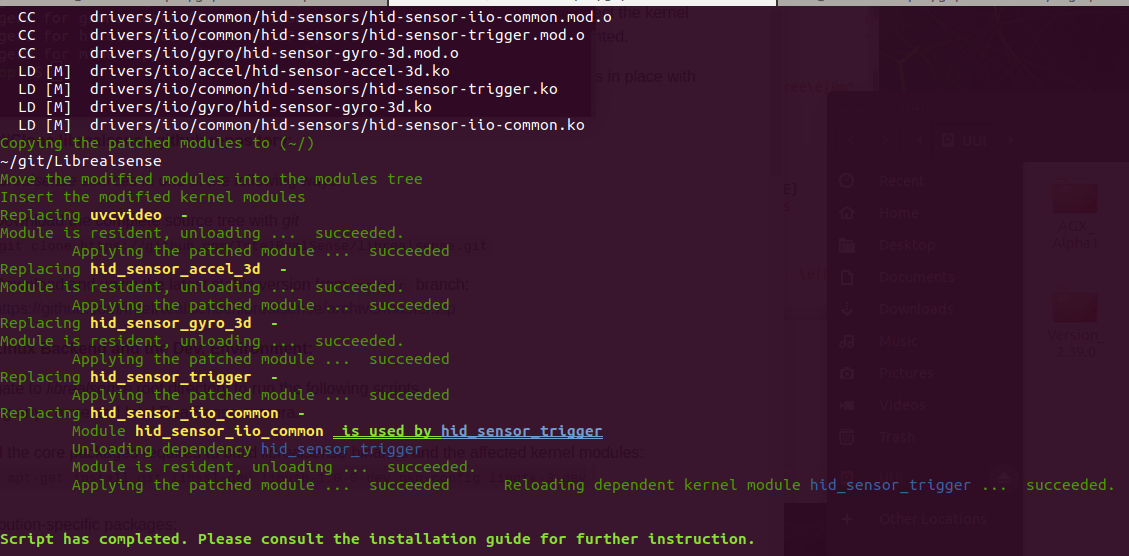Click the 'Script has completed' terminal line
The height and width of the screenshot is (556, 1129).
pyautogui.click(x=377, y=539)
